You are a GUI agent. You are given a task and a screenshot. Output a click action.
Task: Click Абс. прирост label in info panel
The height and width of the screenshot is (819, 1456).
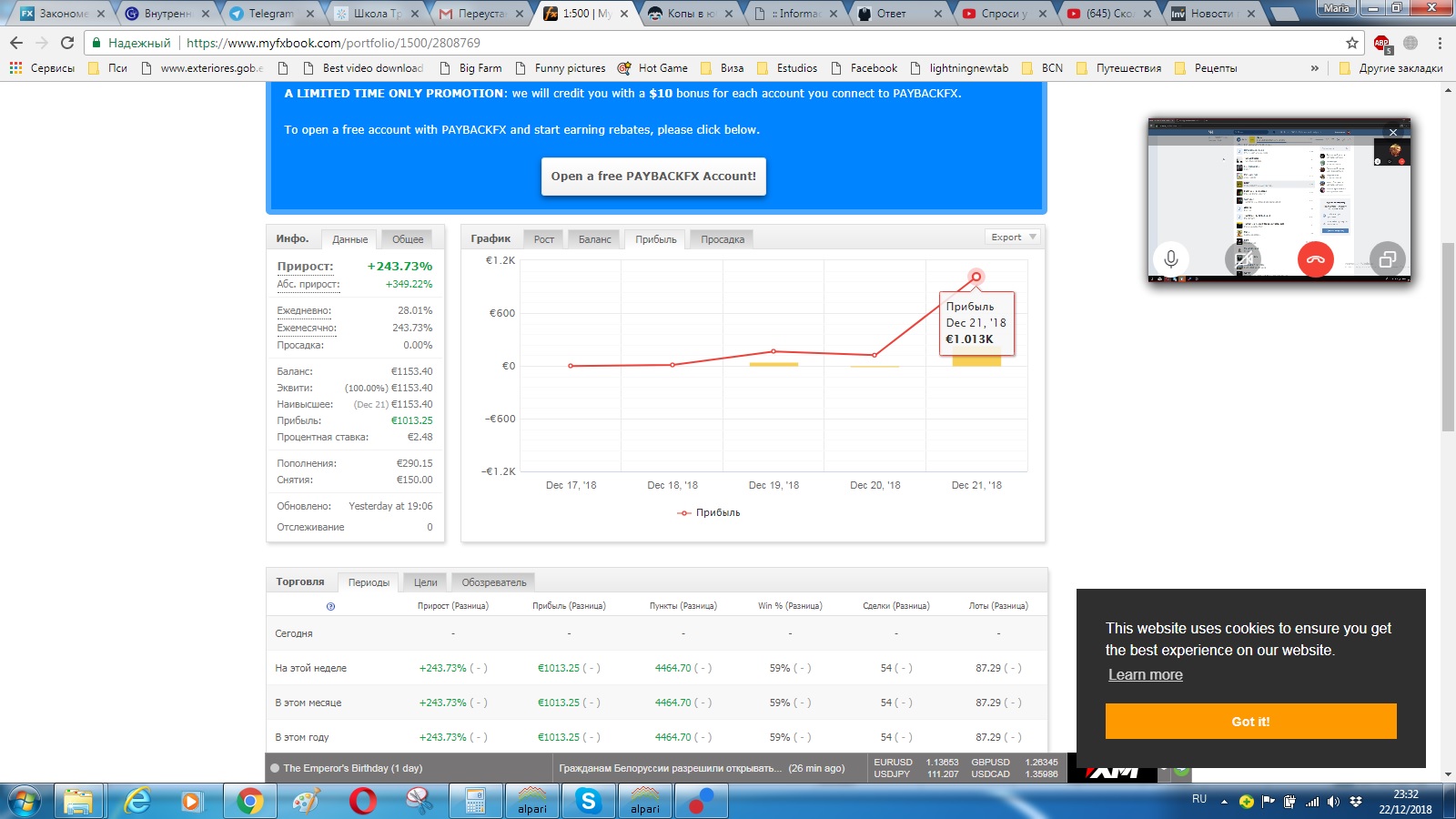(308, 284)
